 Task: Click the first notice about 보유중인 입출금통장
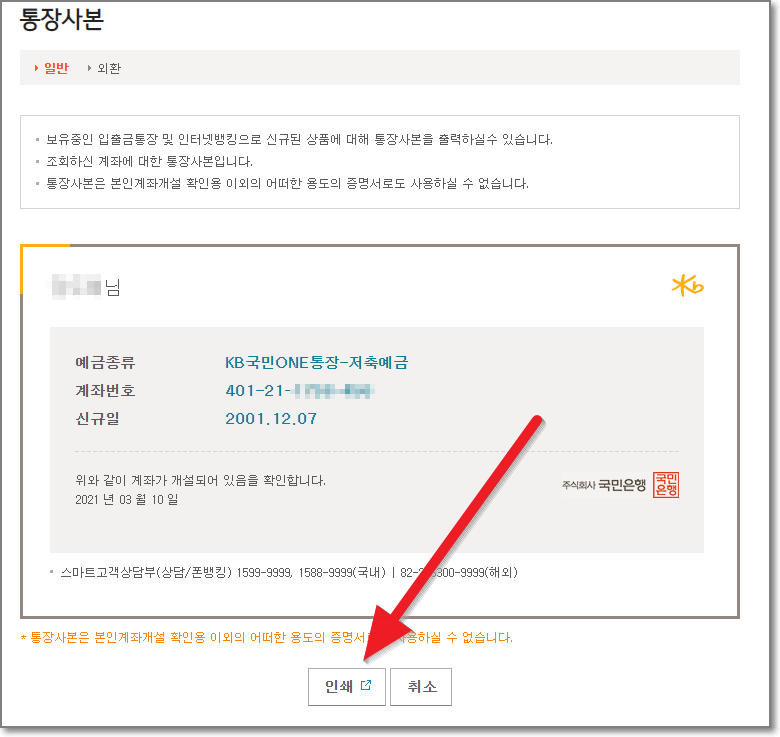pos(299,139)
